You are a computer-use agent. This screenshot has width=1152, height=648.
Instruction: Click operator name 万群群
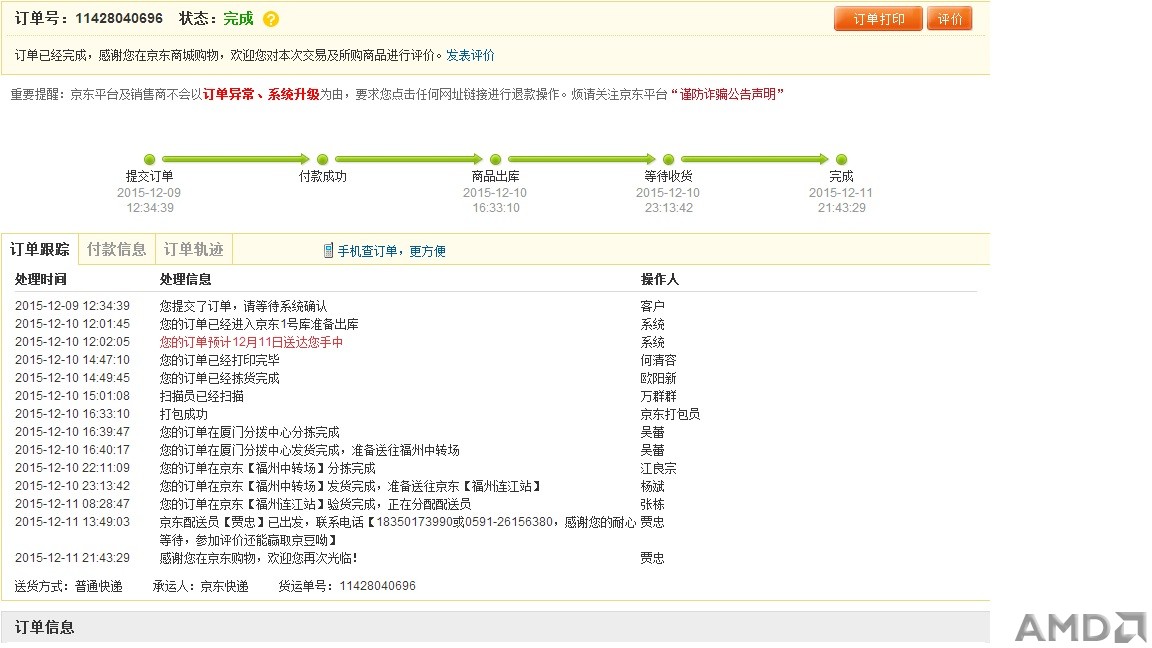pyautogui.click(x=658, y=396)
